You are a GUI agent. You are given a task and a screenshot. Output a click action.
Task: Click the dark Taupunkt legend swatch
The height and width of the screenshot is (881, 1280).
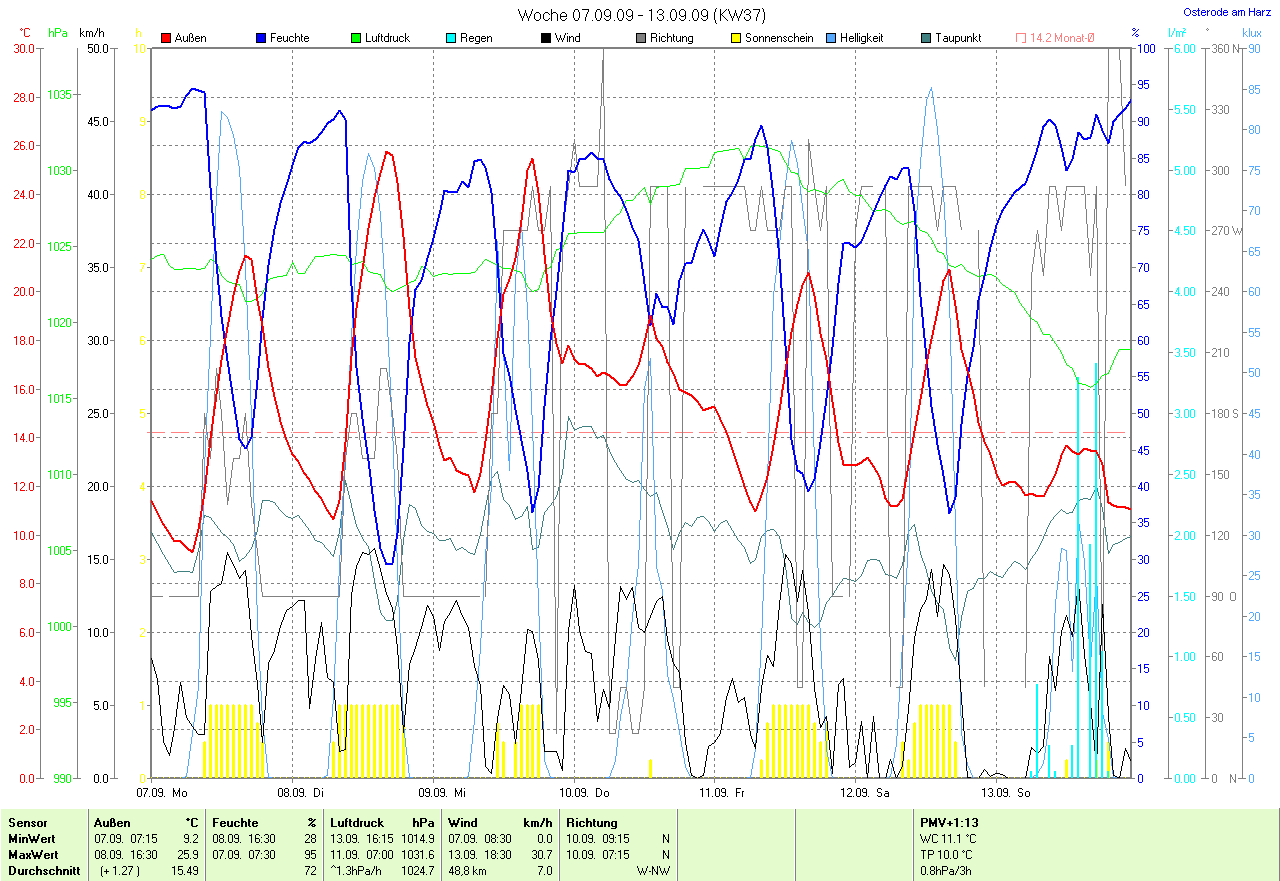(926, 38)
